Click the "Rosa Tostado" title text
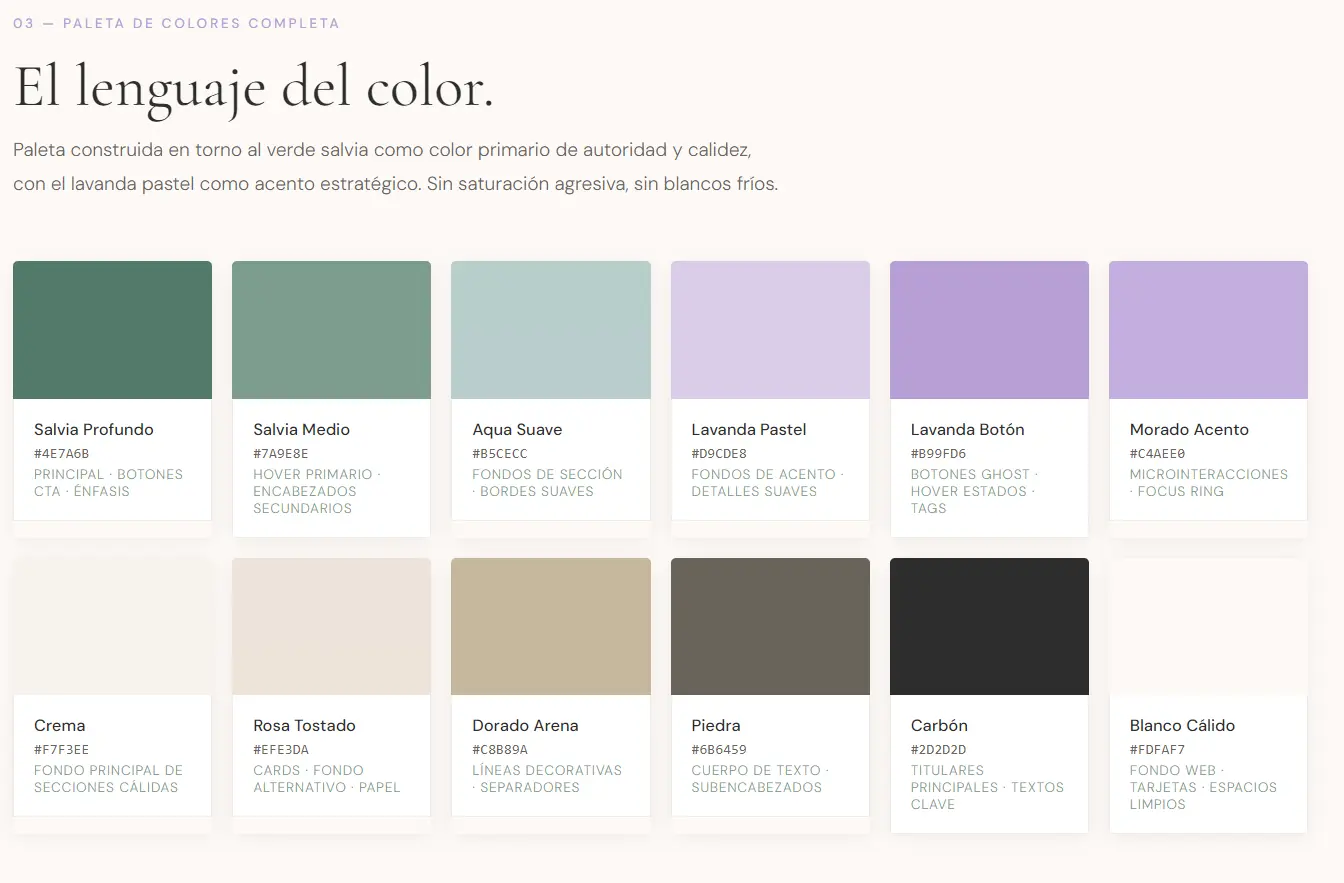 [x=304, y=726]
